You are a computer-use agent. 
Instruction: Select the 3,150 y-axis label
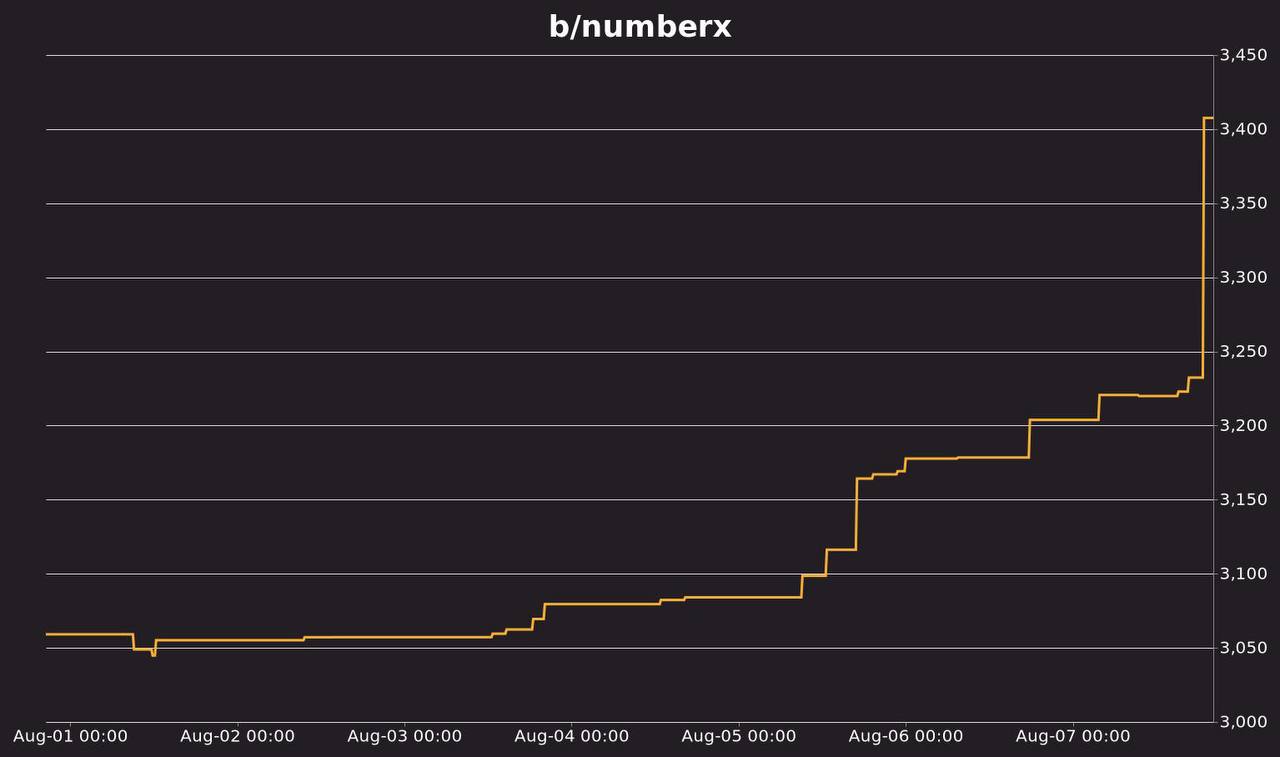pyautogui.click(x=1244, y=500)
